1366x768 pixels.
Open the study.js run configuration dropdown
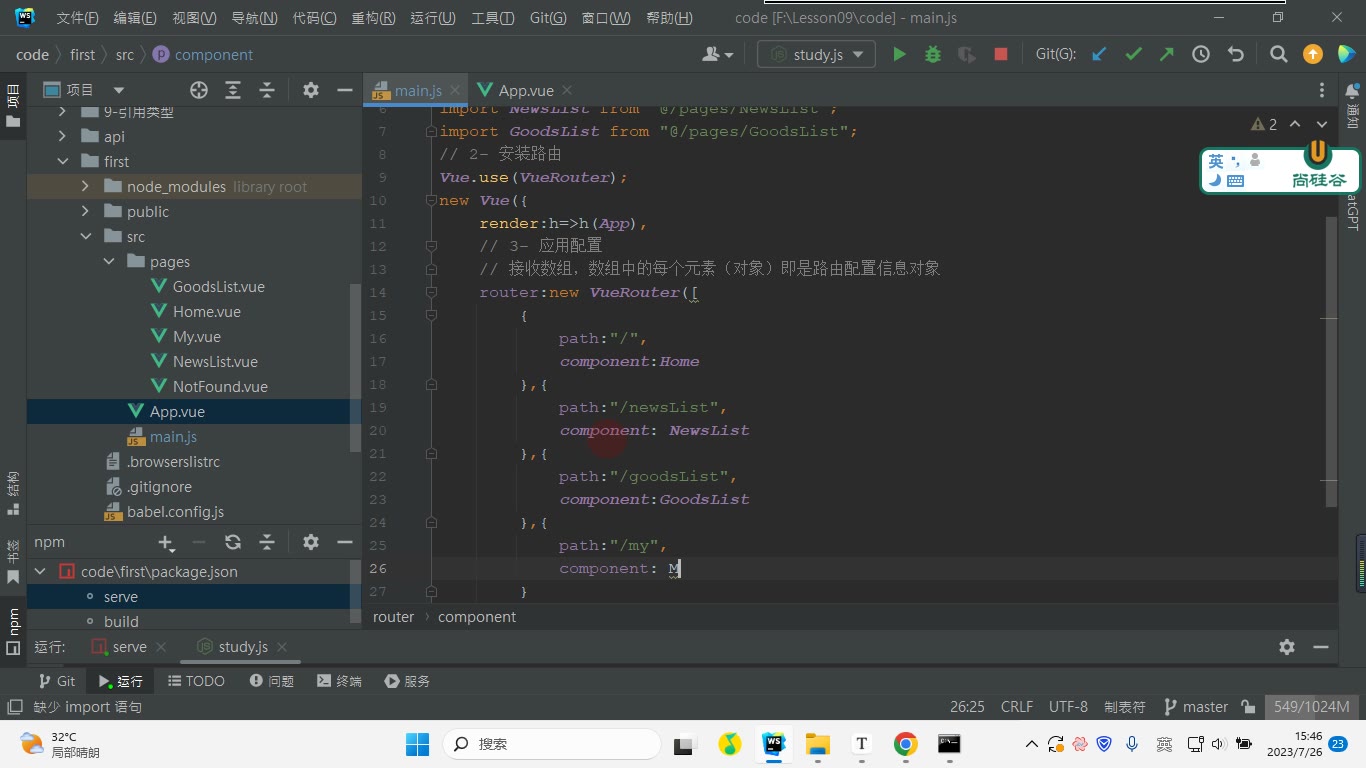[x=816, y=54]
